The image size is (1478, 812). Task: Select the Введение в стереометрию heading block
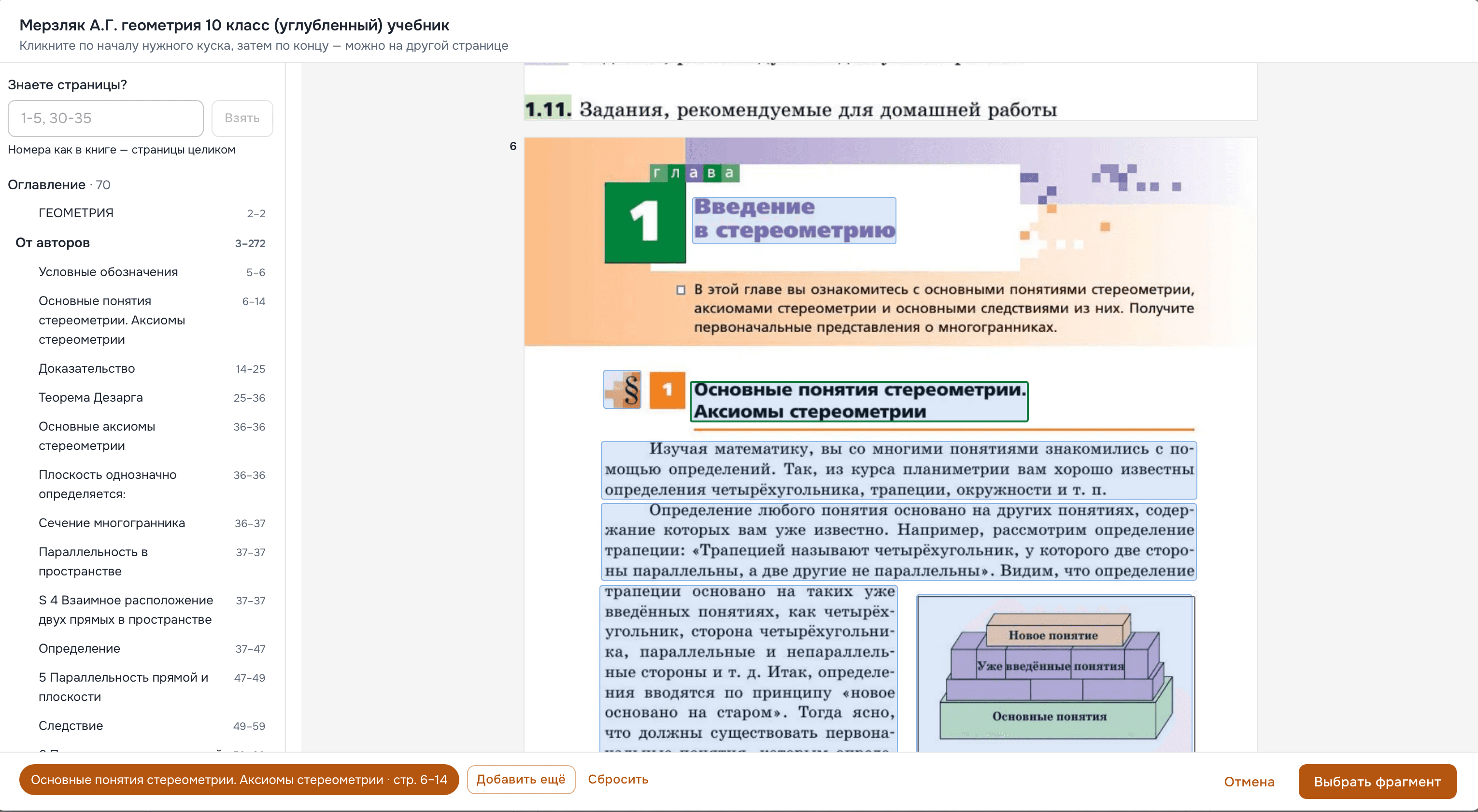point(794,221)
